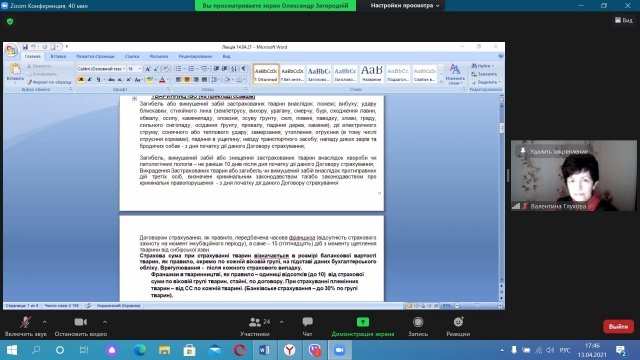The height and width of the screenshot is (360, 640).
Task: Click the green Демонстрация экрана share icon
Action: tap(362, 322)
